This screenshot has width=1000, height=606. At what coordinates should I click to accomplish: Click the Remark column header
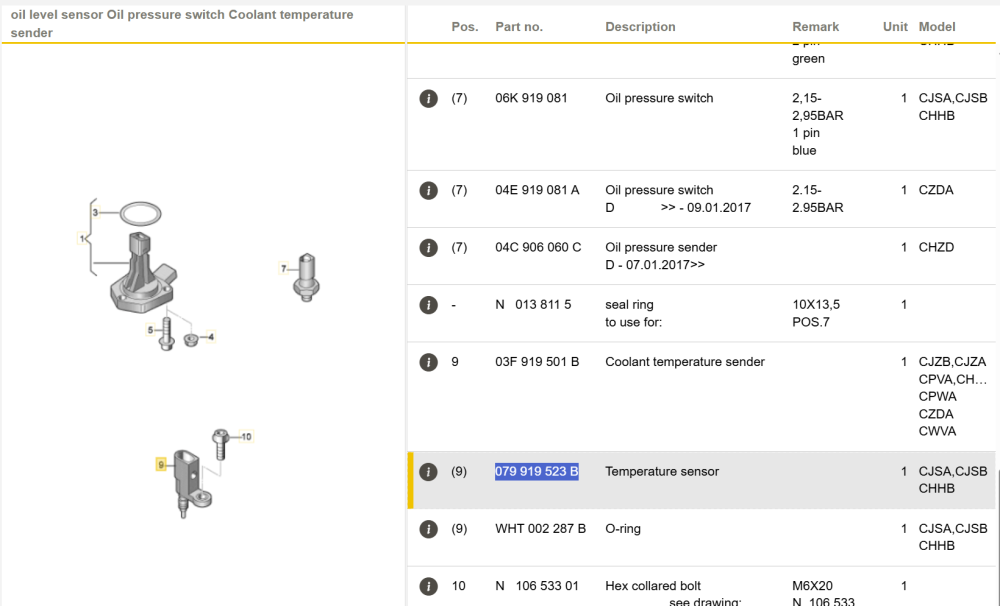(x=816, y=27)
